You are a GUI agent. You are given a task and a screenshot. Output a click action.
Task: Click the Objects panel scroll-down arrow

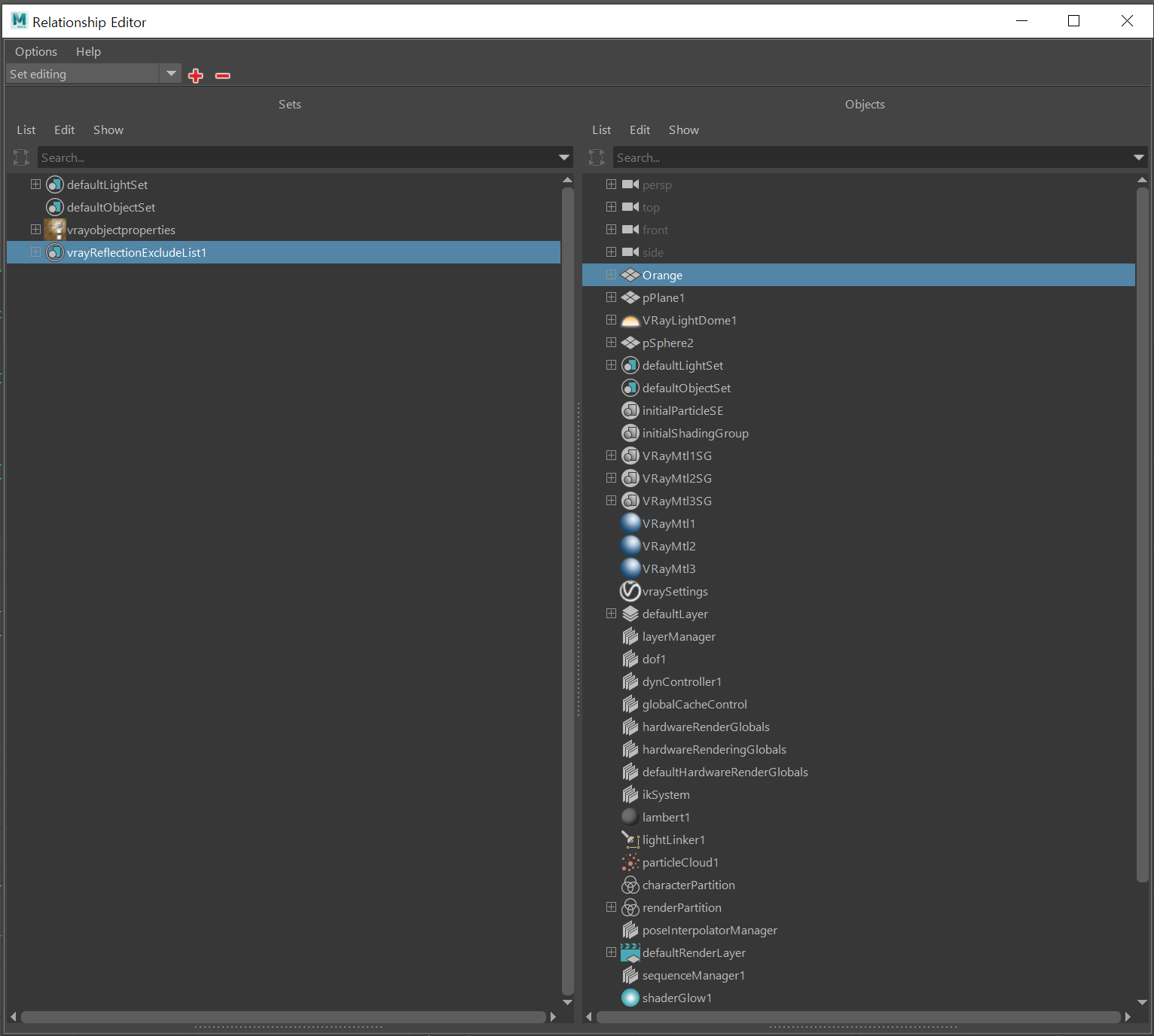1142,1002
